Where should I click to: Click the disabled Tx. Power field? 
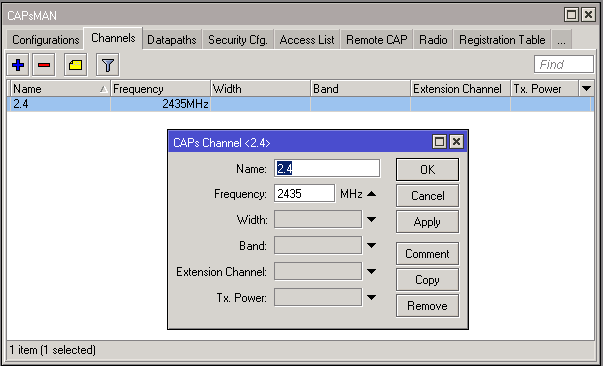318,297
